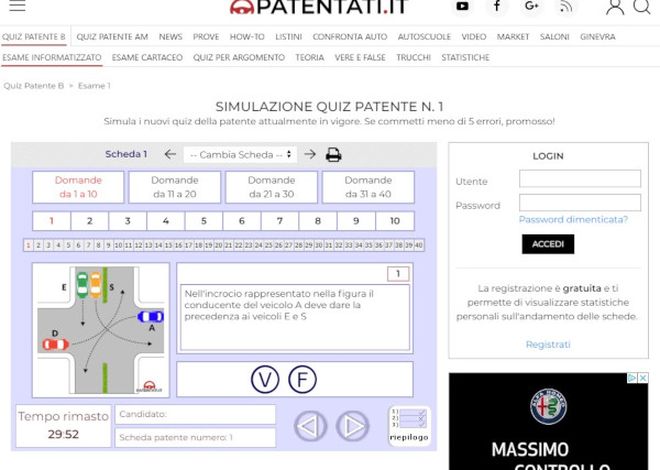Select Vere e False submenu
This screenshot has width=660, height=470.
point(360,57)
